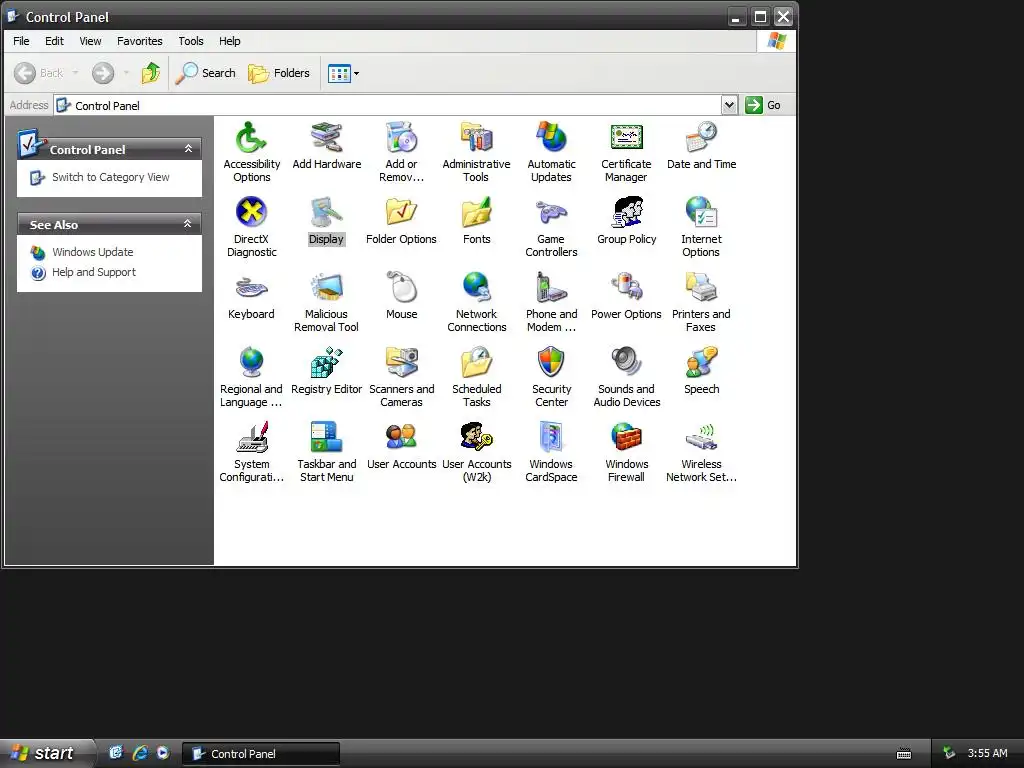Click the network tray icon beside the clock

tap(948, 753)
